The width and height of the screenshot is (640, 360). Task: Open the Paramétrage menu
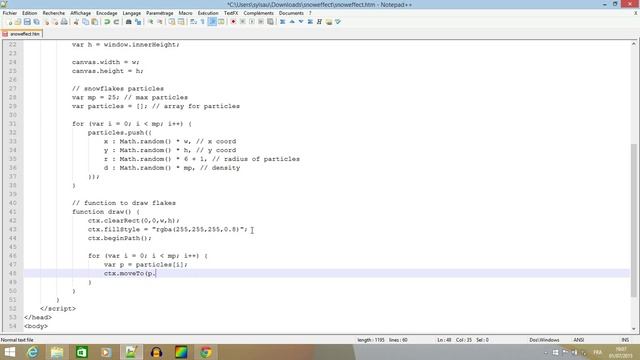tap(160, 13)
